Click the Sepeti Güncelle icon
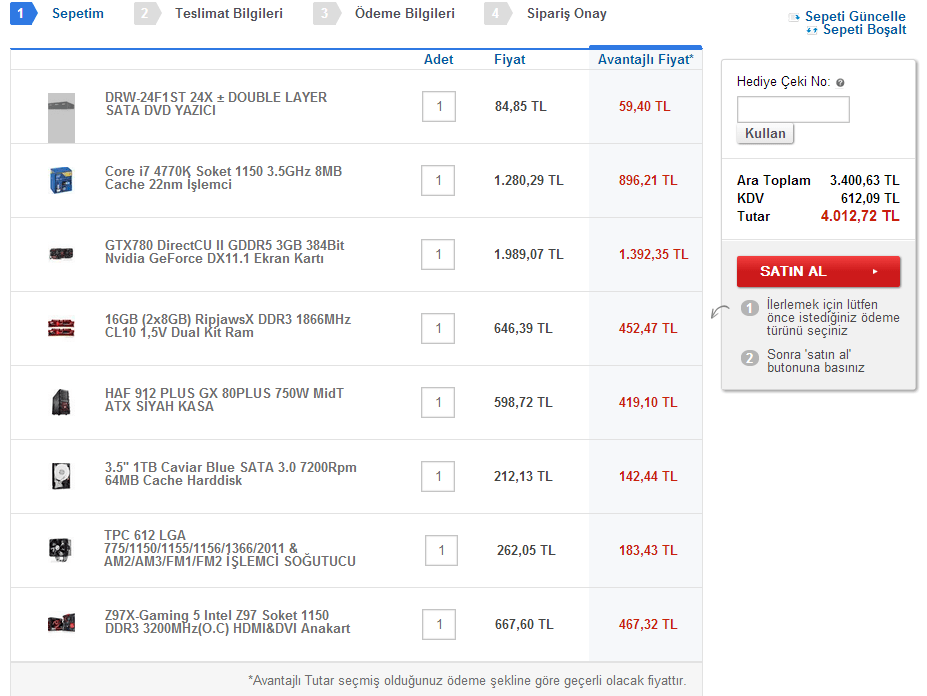 coord(795,17)
